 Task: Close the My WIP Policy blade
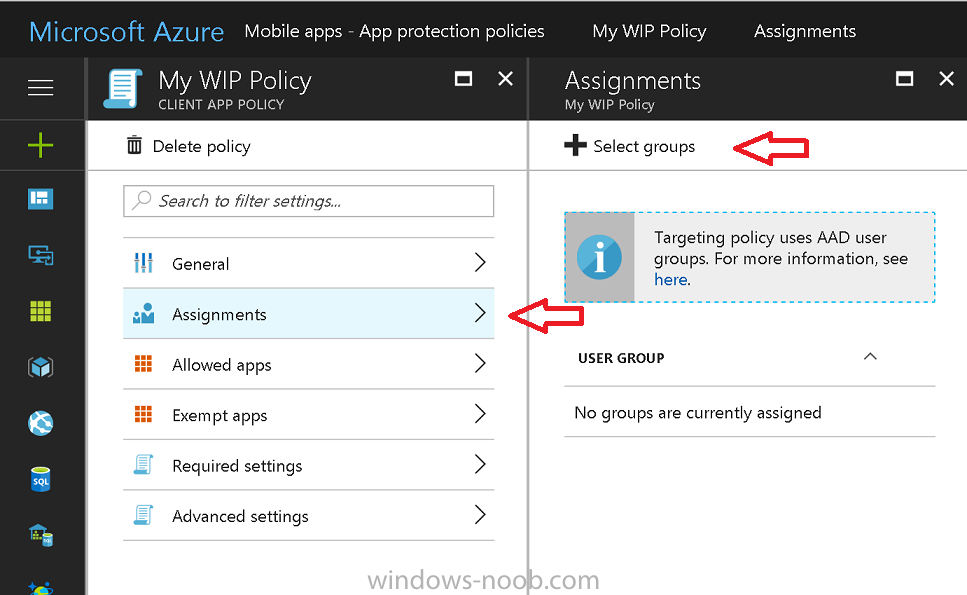[505, 79]
